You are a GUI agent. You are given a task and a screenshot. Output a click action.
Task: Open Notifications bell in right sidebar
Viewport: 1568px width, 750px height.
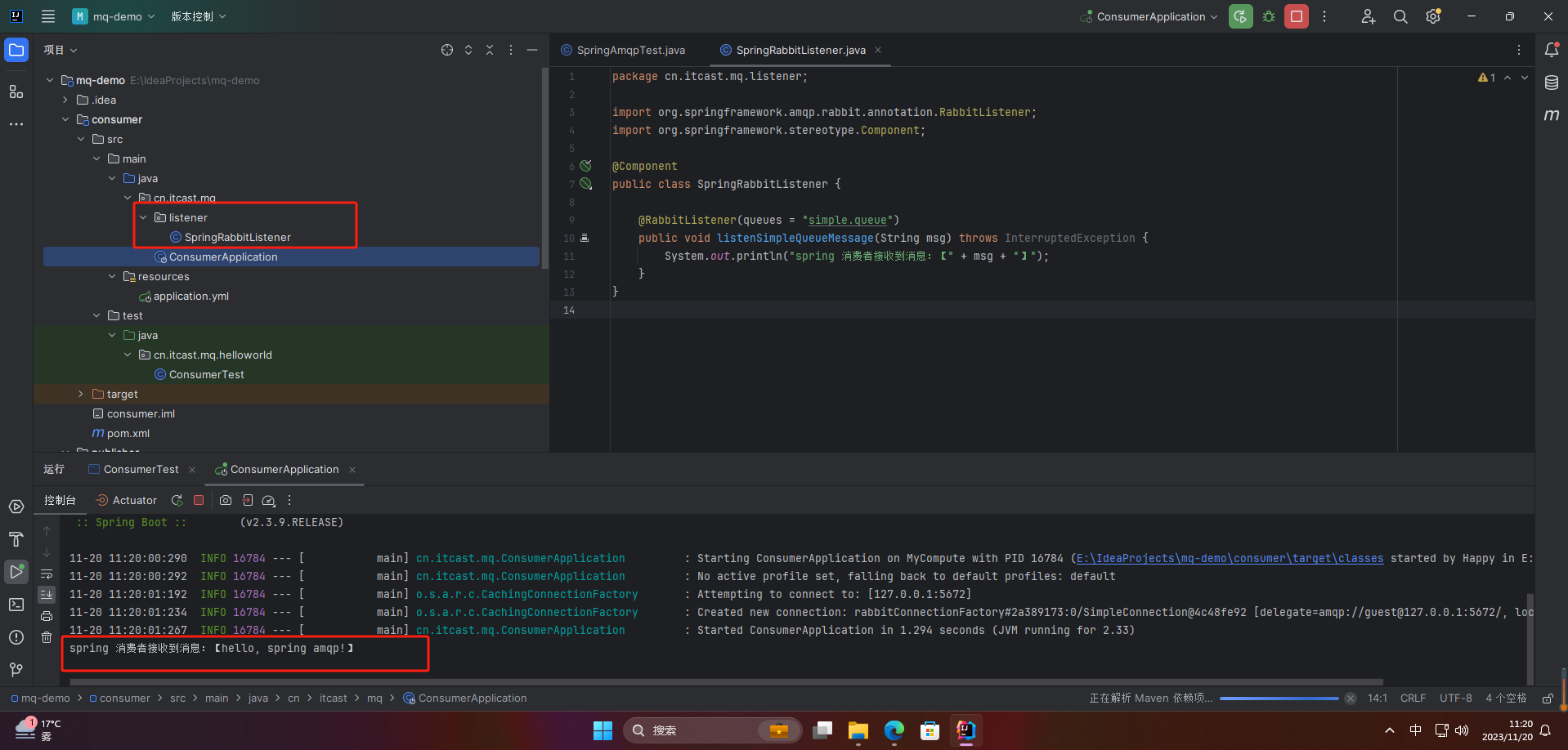pos(1552,50)
